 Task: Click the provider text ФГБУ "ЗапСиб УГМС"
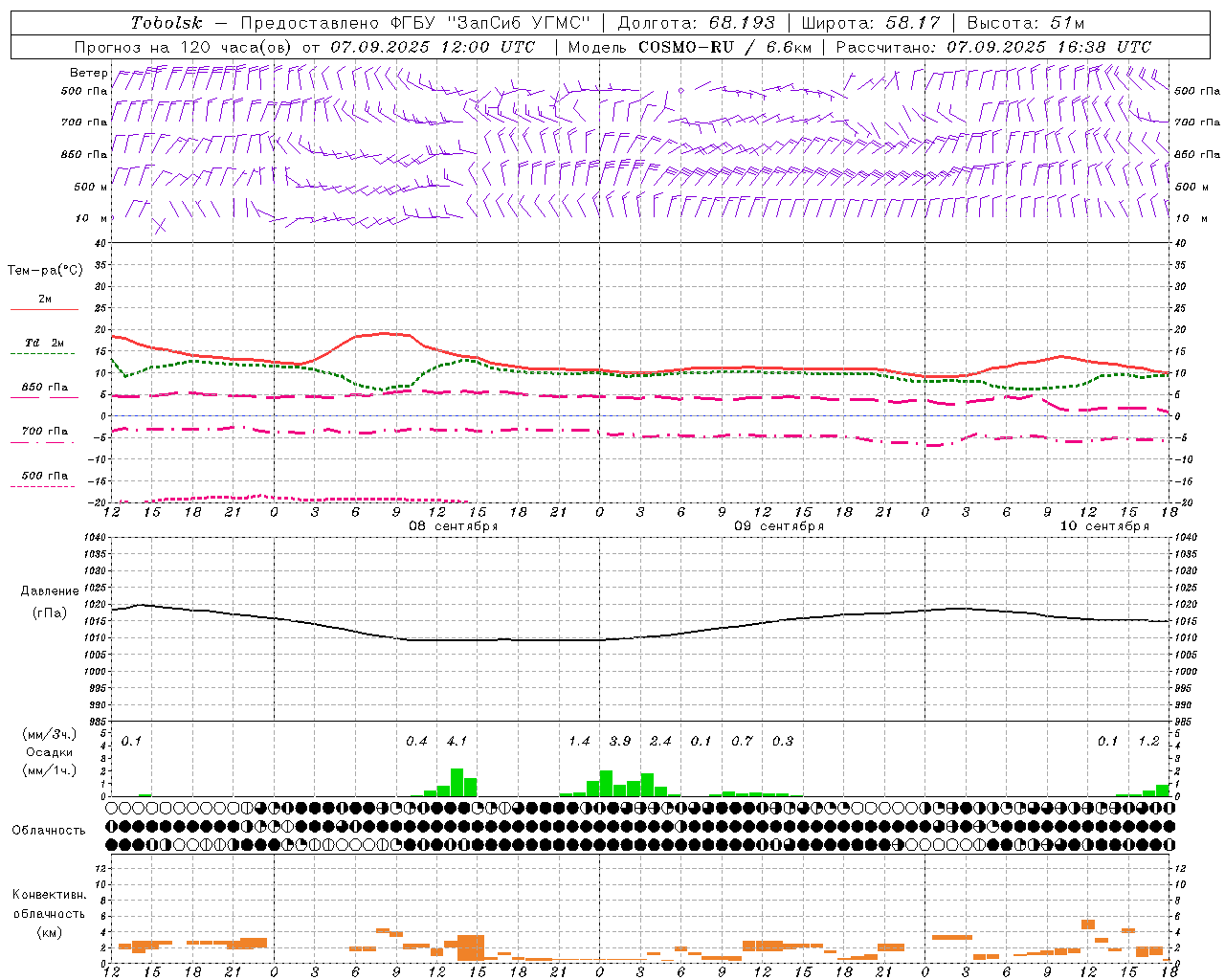point(491,23)
